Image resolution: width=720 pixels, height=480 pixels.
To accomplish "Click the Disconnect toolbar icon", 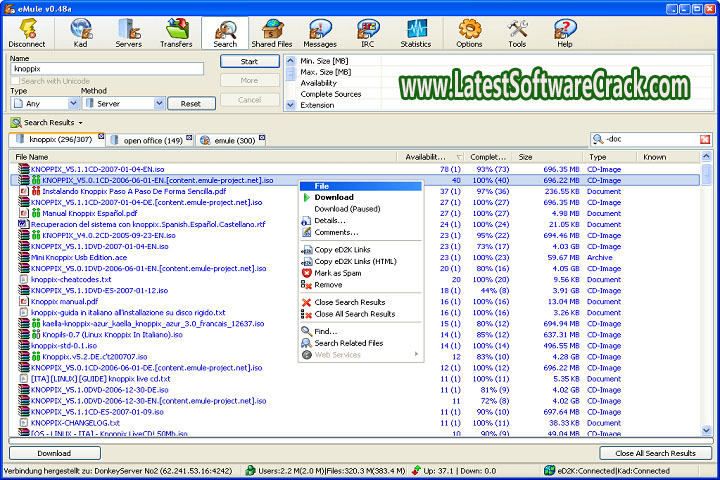I will click(x=27, y=33).
